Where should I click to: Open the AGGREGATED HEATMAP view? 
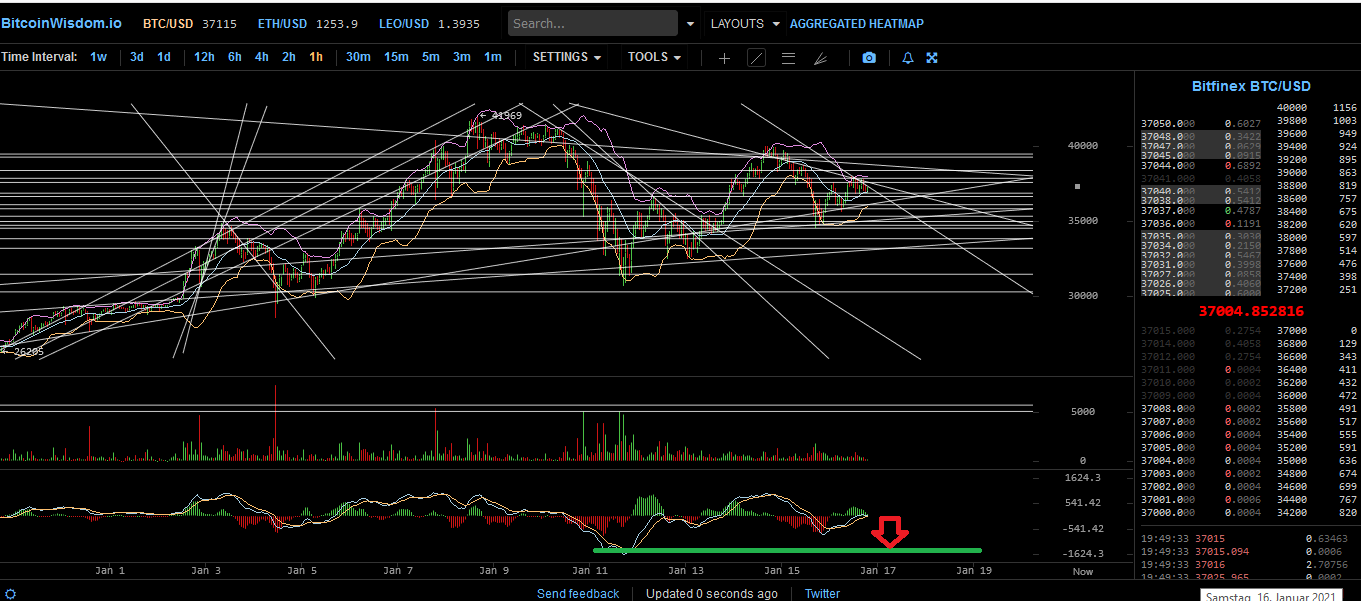coord(857,23)
